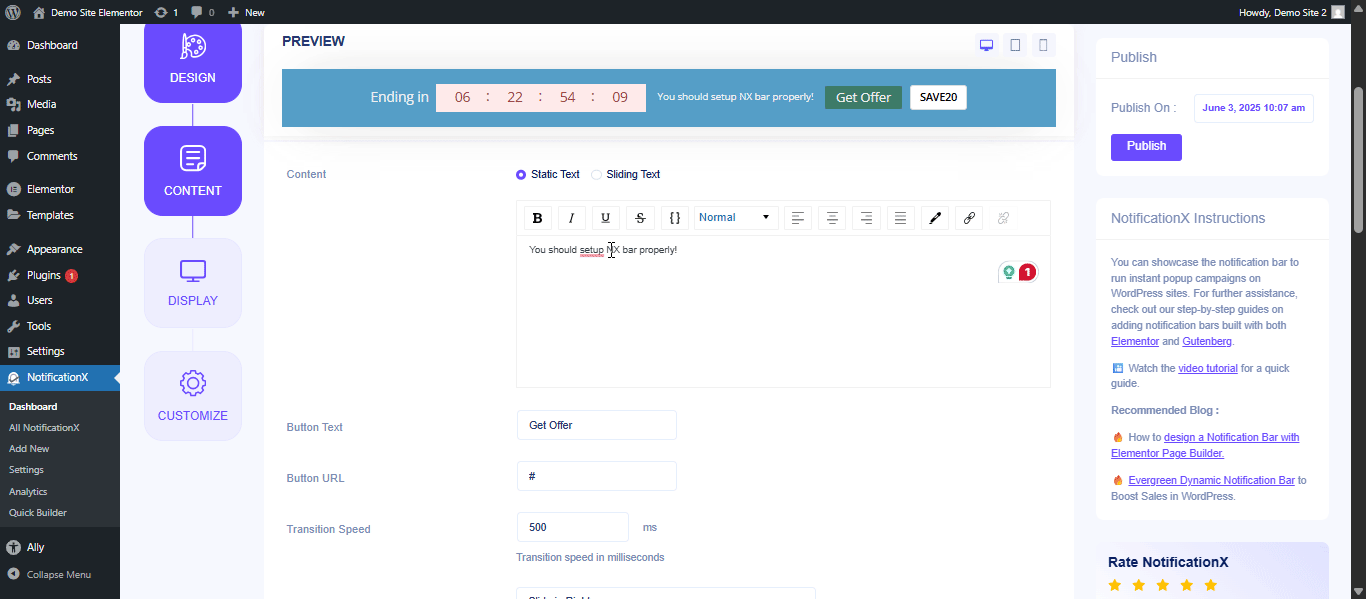Go to Display step
Screen dimensions: 1366x599
pos(193,283)
